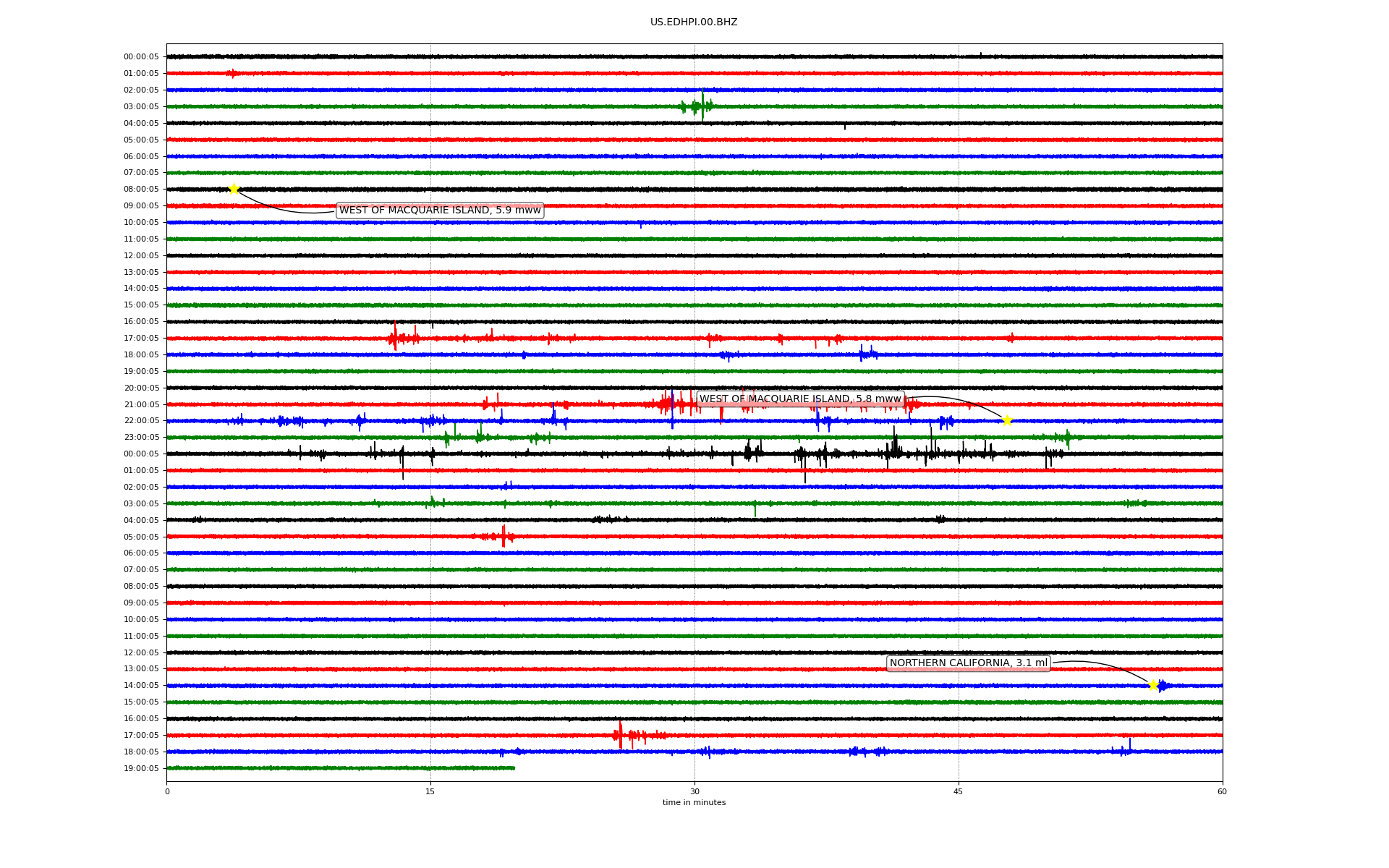Viewport: 1389px width, 868px height.
Task: Click the end of the partial green 19:00:05 trace
Action: coord(514,767)
